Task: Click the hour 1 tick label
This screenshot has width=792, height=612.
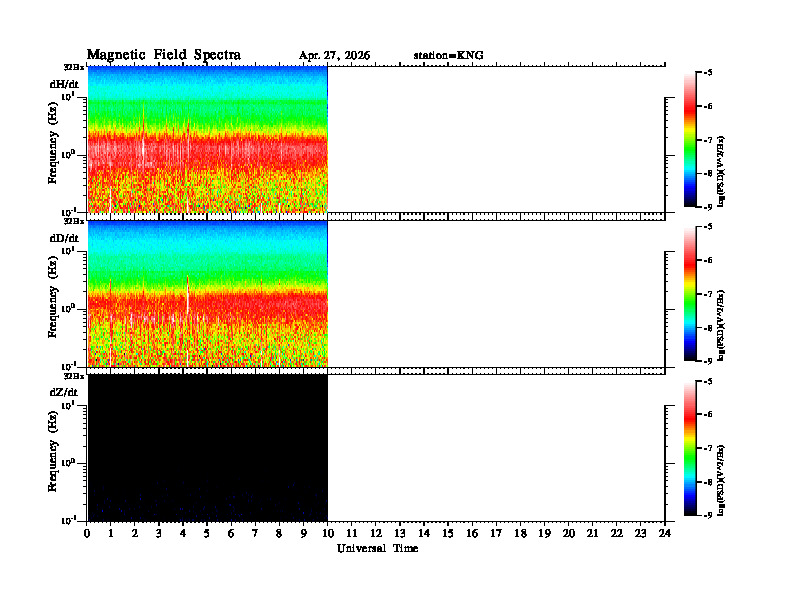Action: point(111,534)
